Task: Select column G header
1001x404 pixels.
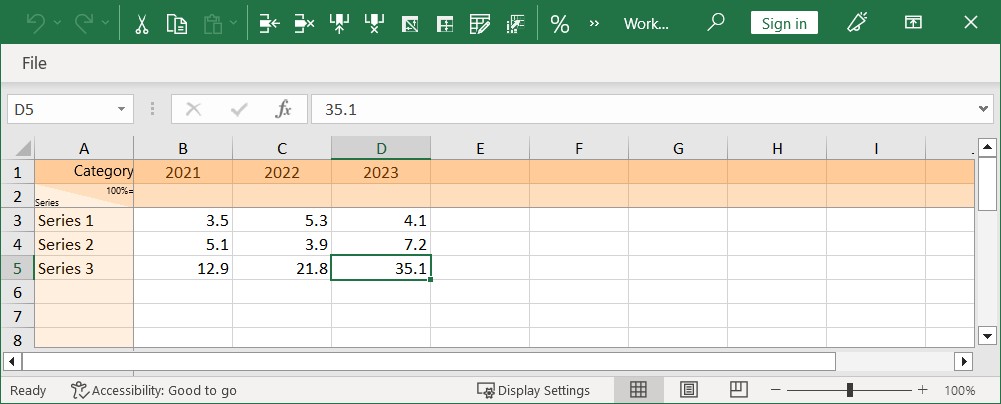Action: [678, 148]
